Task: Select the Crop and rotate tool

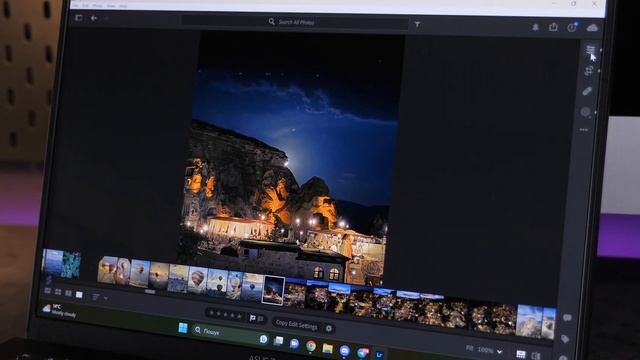Action: (589, 71)
